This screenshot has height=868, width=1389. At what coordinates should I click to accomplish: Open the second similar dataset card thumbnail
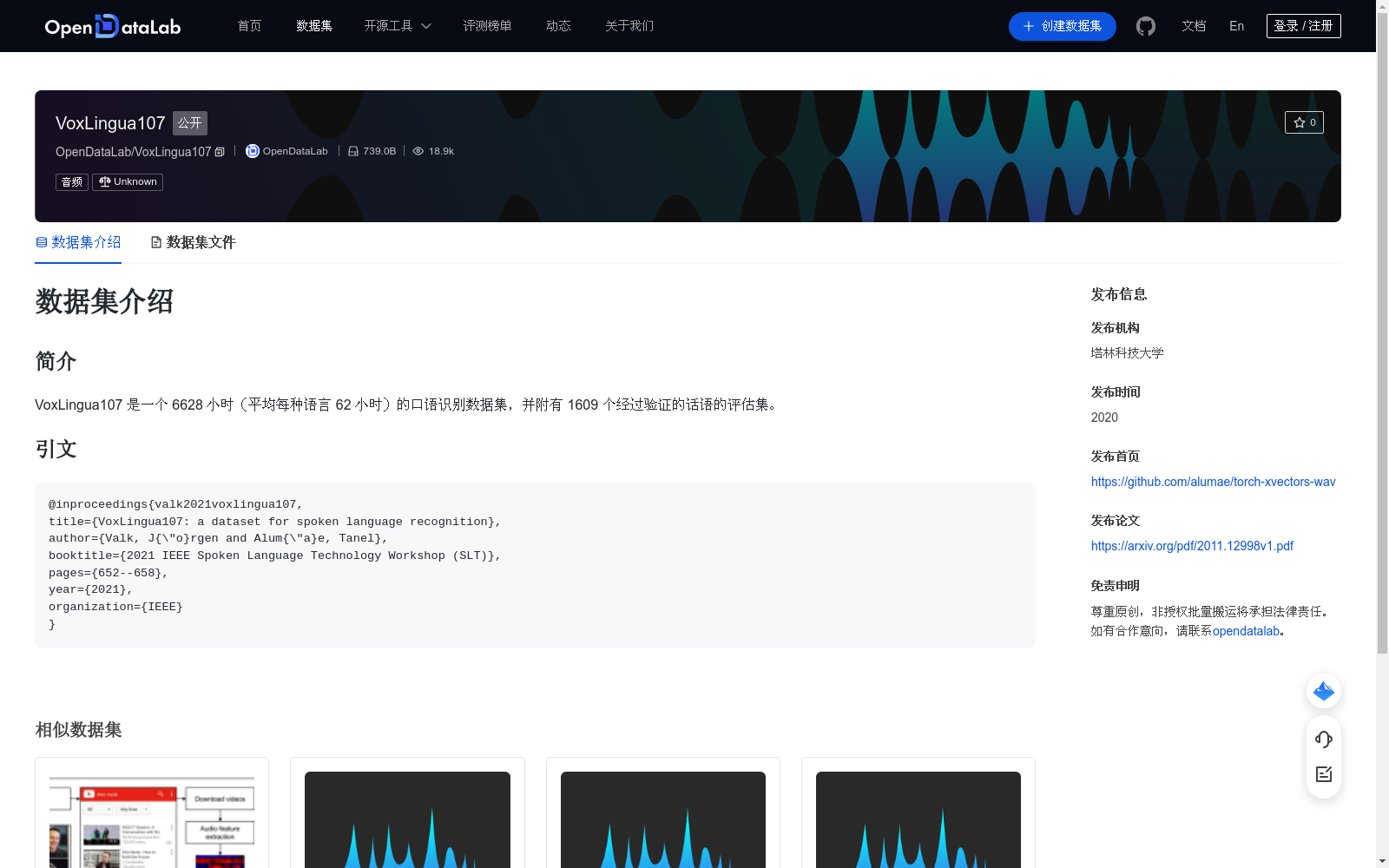pyautogui.click(x=407, y=819)
